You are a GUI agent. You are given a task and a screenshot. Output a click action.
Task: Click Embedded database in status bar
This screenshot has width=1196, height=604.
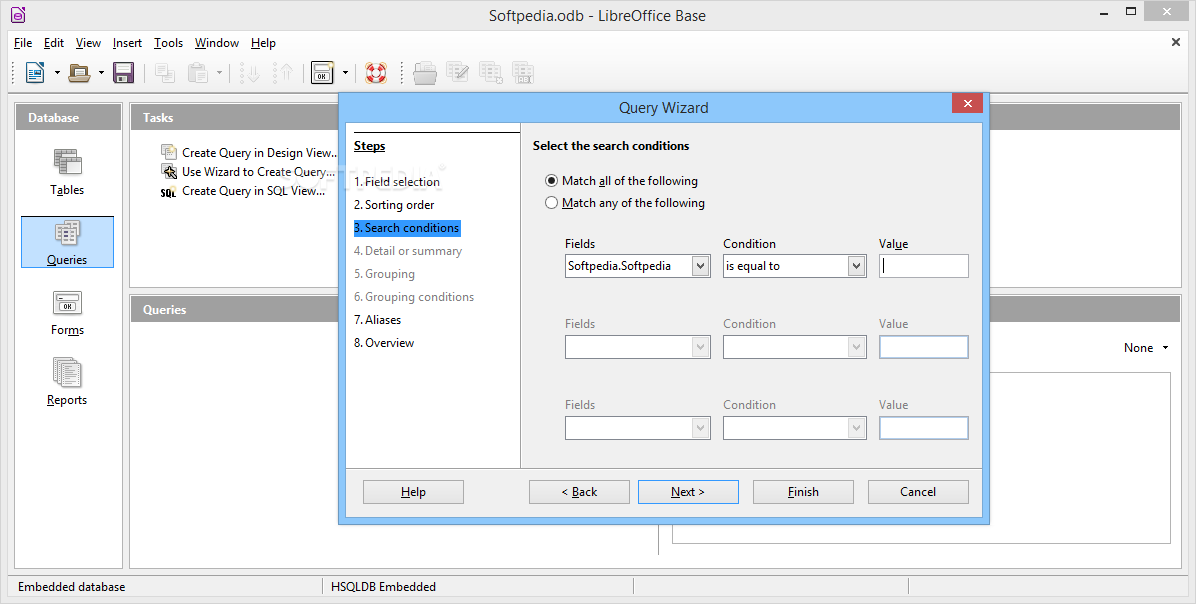(x=72, y=586)
